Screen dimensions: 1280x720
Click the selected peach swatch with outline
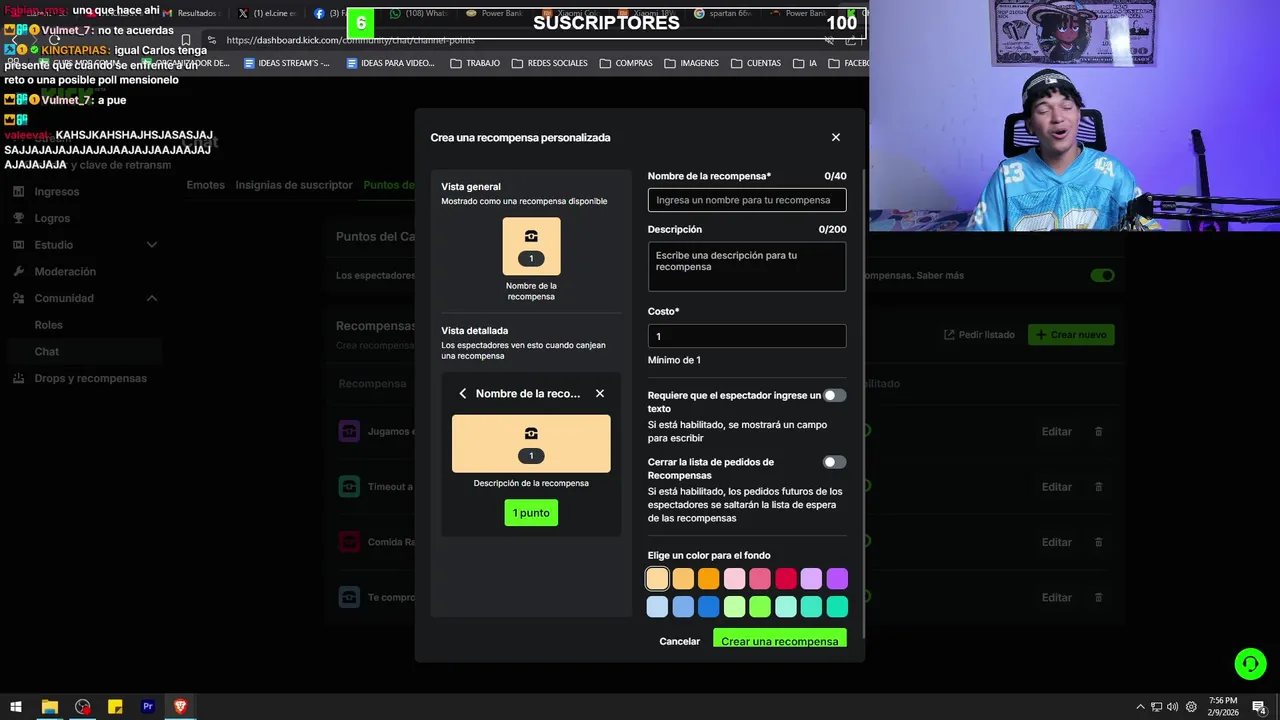click(x=657, y=579)
